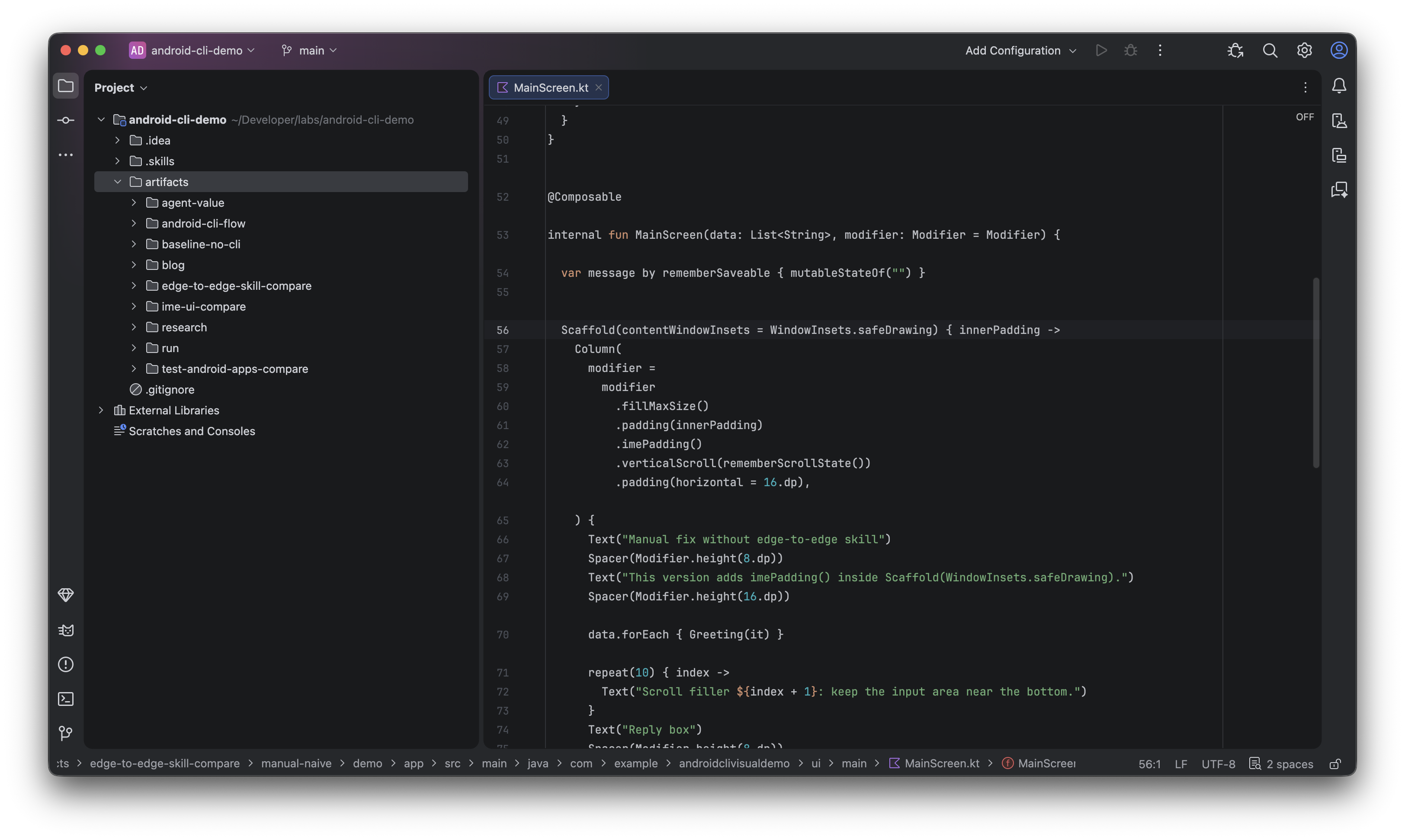This screenshot has width=1405, height=840.
Task: Click the 2 spaces indent widget
Action: click(1281, 763)
